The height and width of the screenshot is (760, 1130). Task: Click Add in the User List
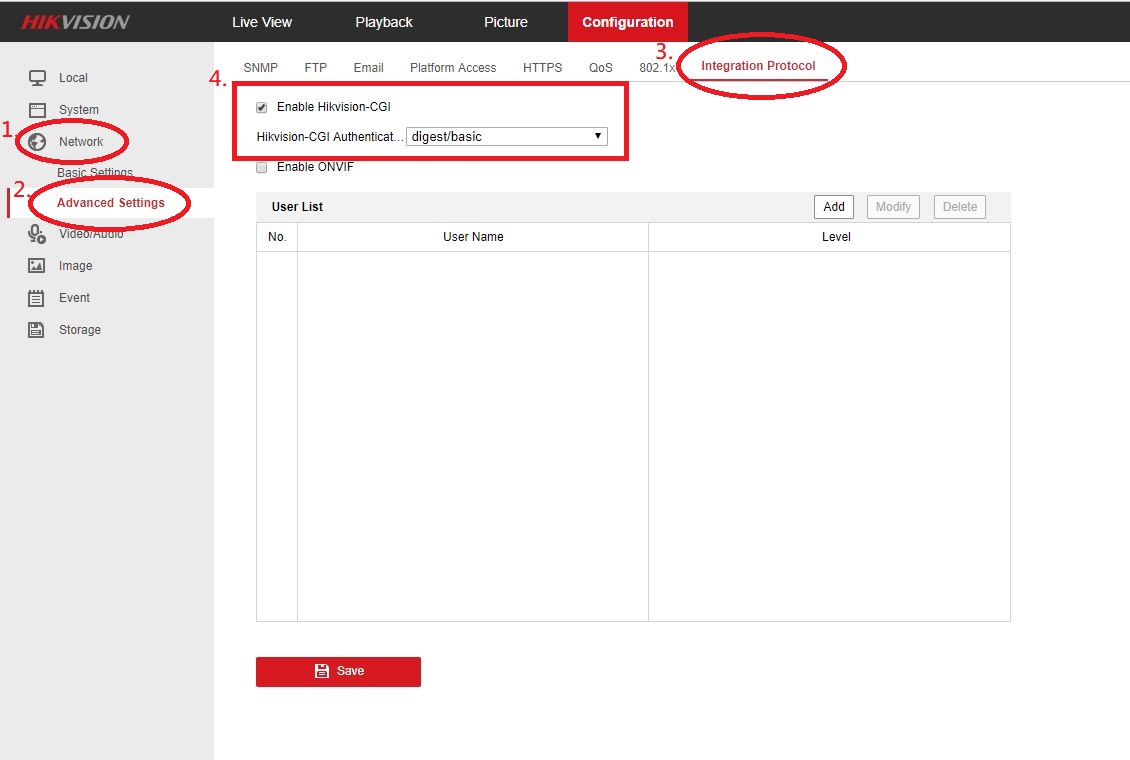point(834,207)
